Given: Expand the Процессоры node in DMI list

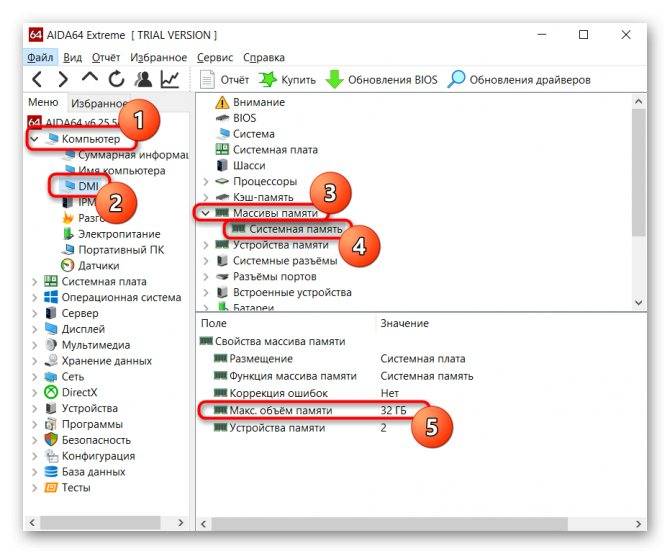Looking at the screenshot, I should tap(206, 182).
